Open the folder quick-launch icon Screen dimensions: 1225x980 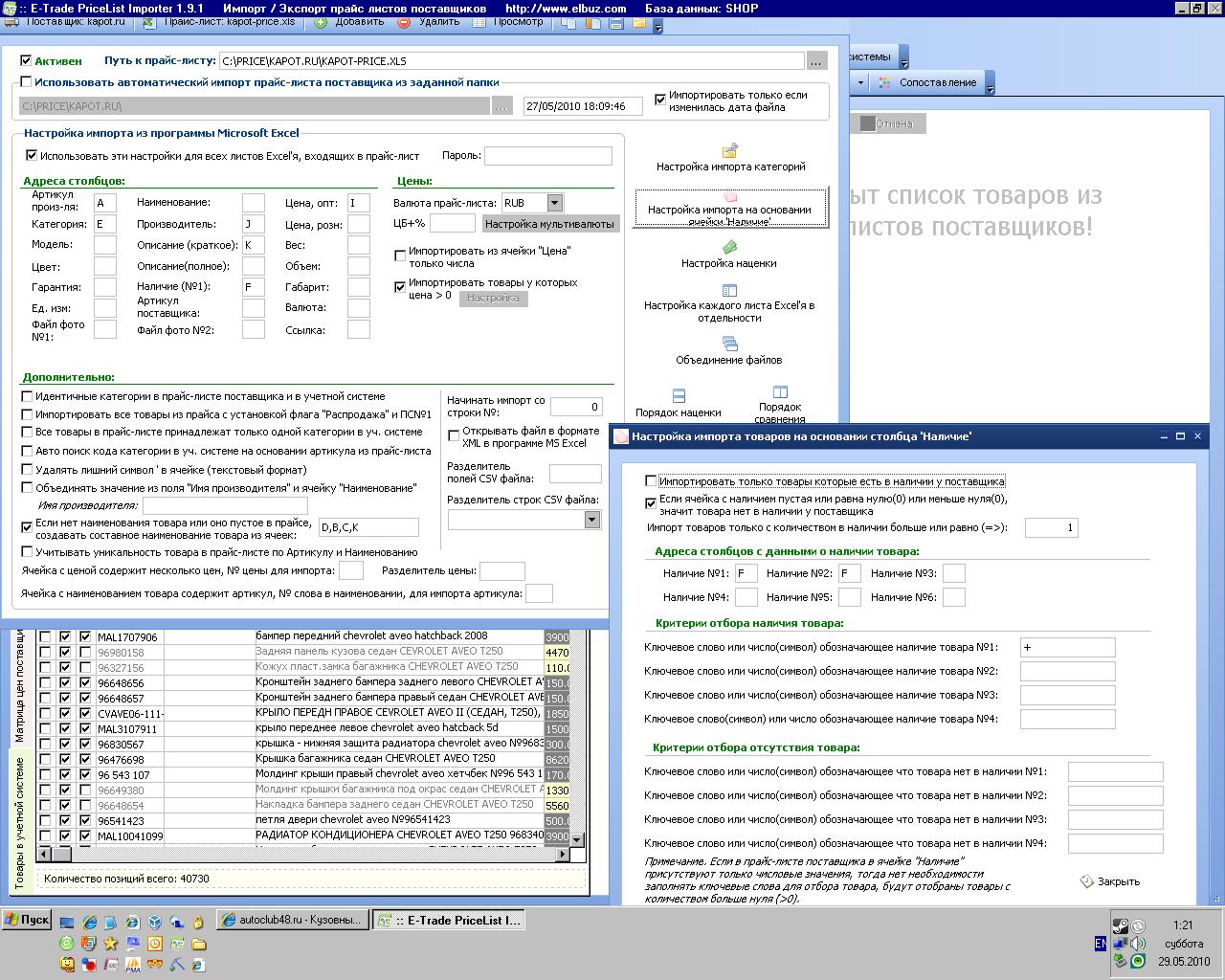[199, 944]
